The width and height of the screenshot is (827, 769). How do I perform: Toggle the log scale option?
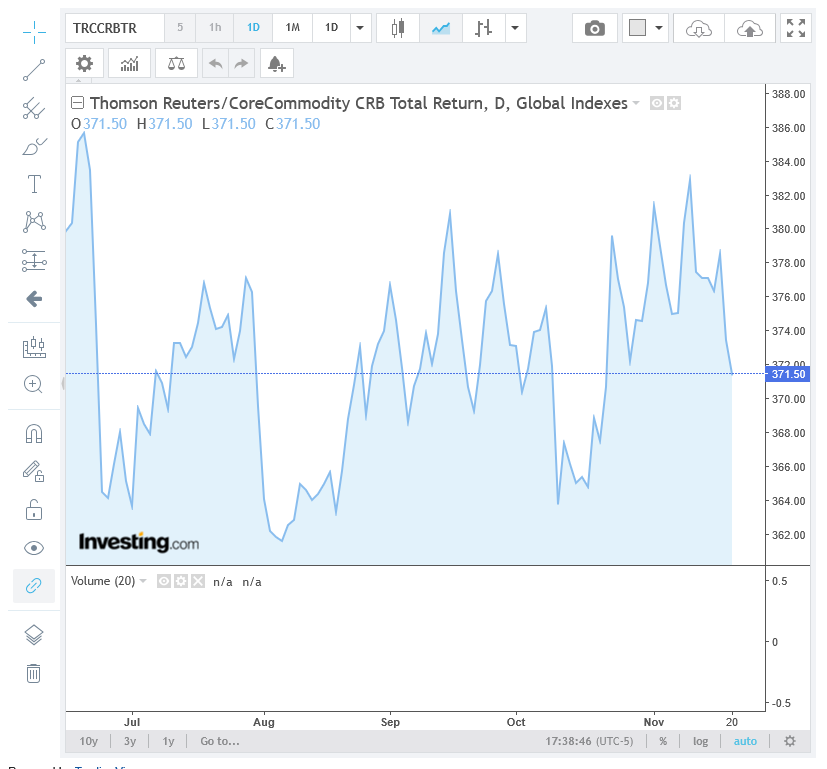700,741
